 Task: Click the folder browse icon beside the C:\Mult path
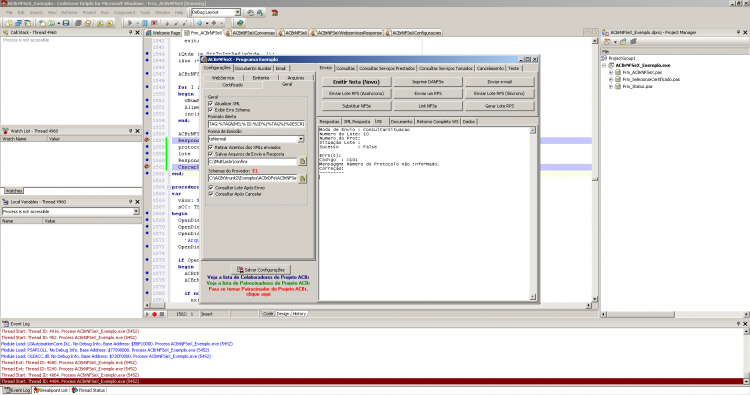point(302,162)
